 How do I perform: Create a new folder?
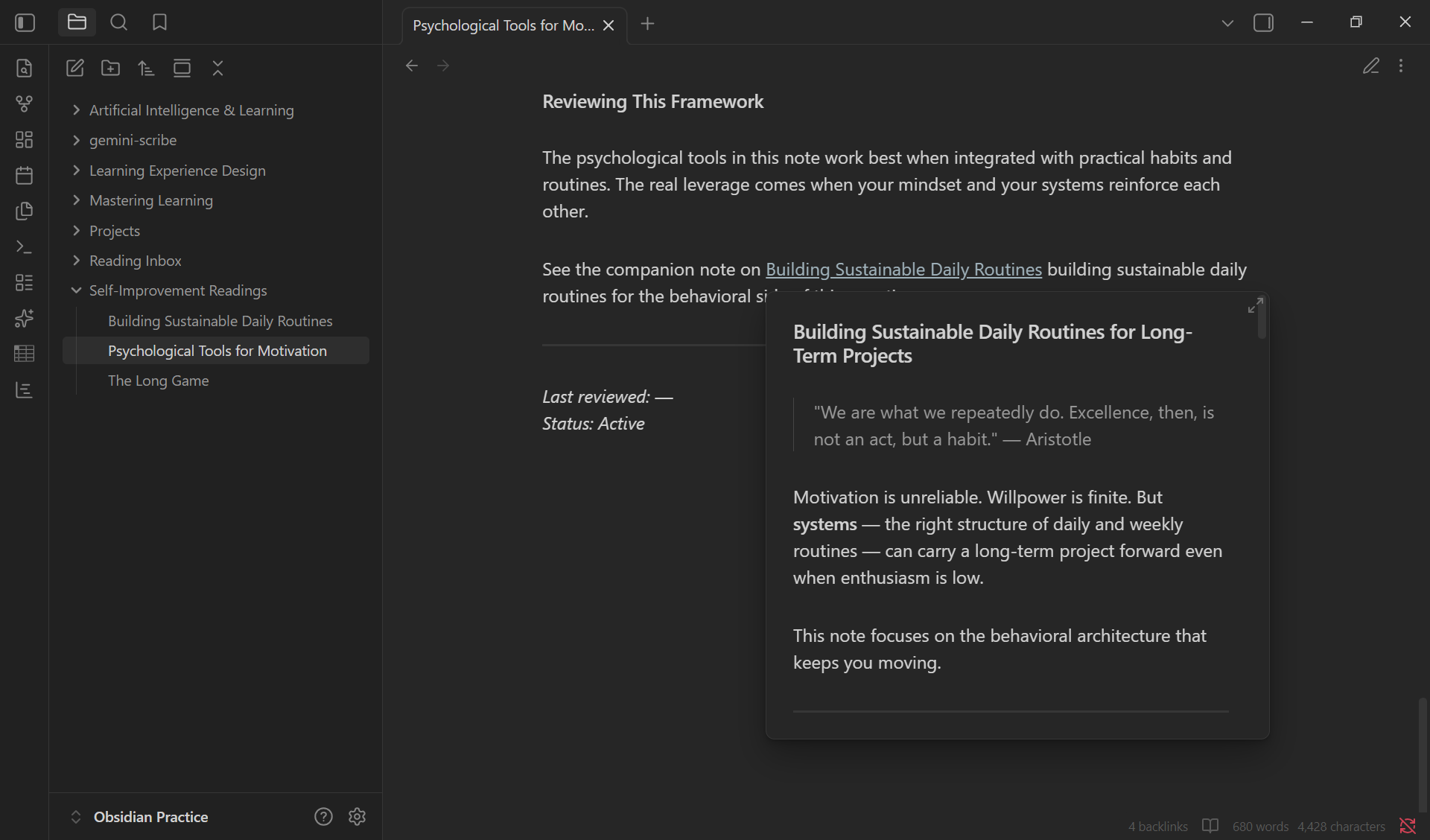click(110, 68)
